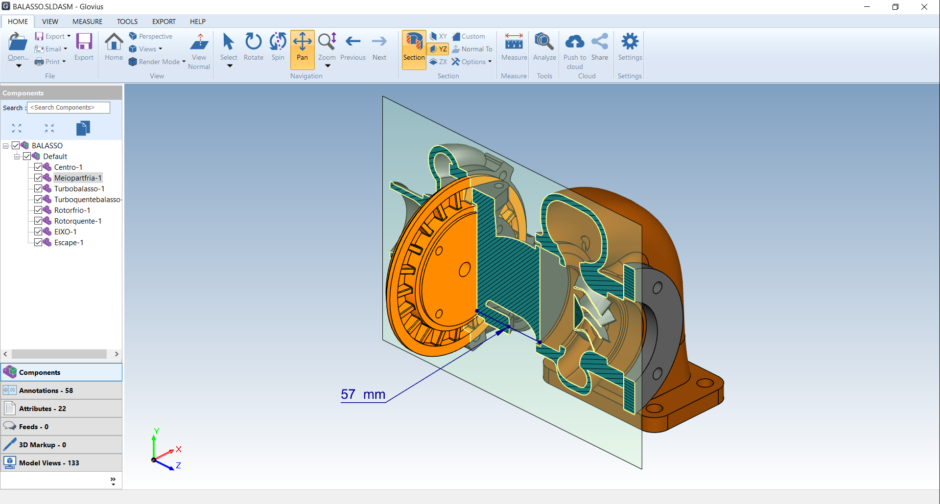Switch to the EXPORT ribbon tab
The image size is (940, 504).
tap(164, 22)
